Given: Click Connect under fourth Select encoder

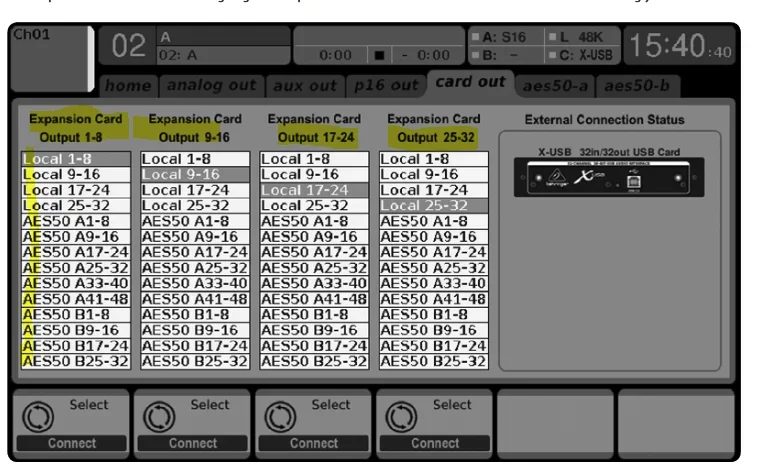Looking at the screenshot, I should point(435,443).
